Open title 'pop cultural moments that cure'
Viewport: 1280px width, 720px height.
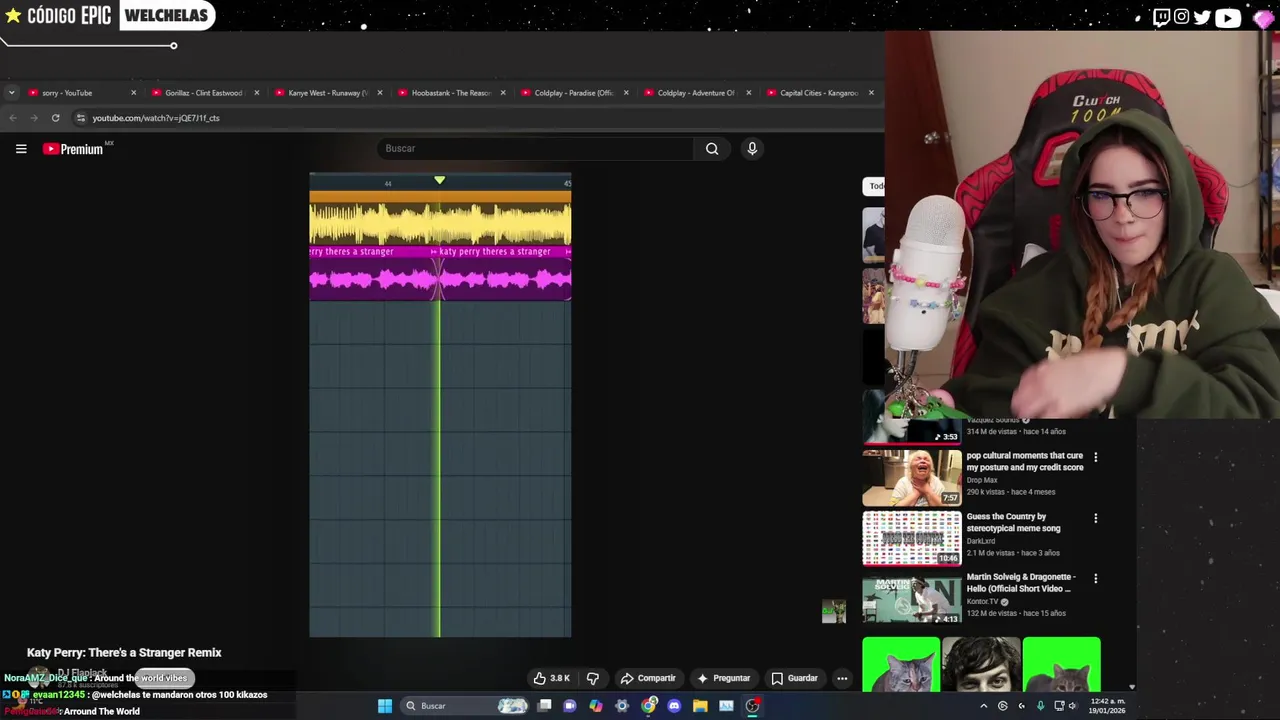[x=1025, y=461]
